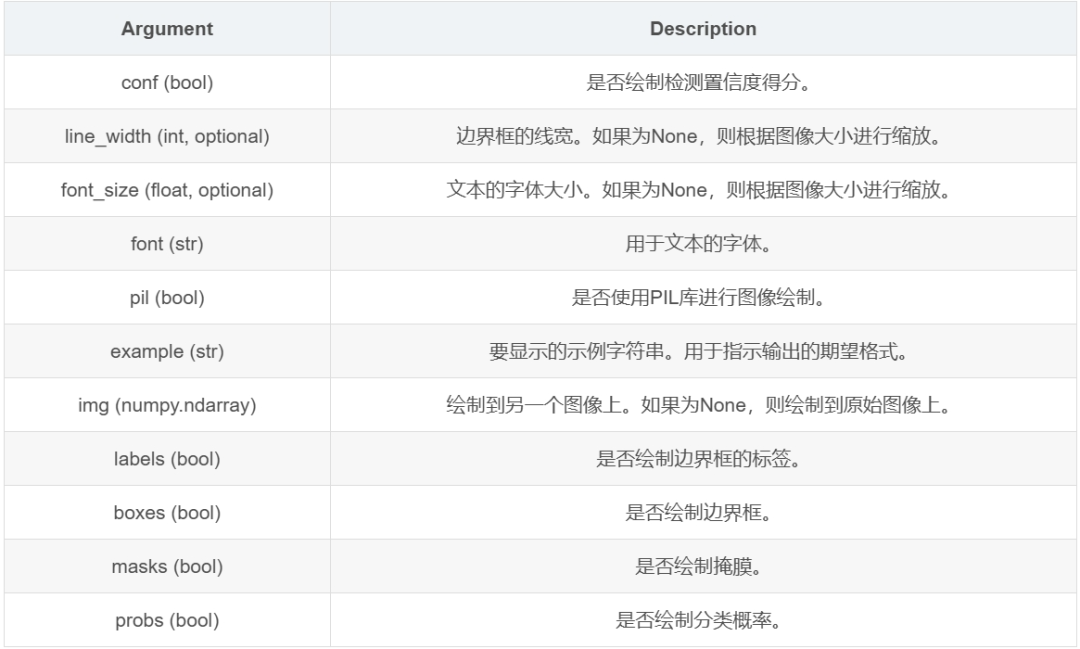Click the example (str) argument cell
Viewport: 1080px width, 649px height.
[x=167, y=352]
